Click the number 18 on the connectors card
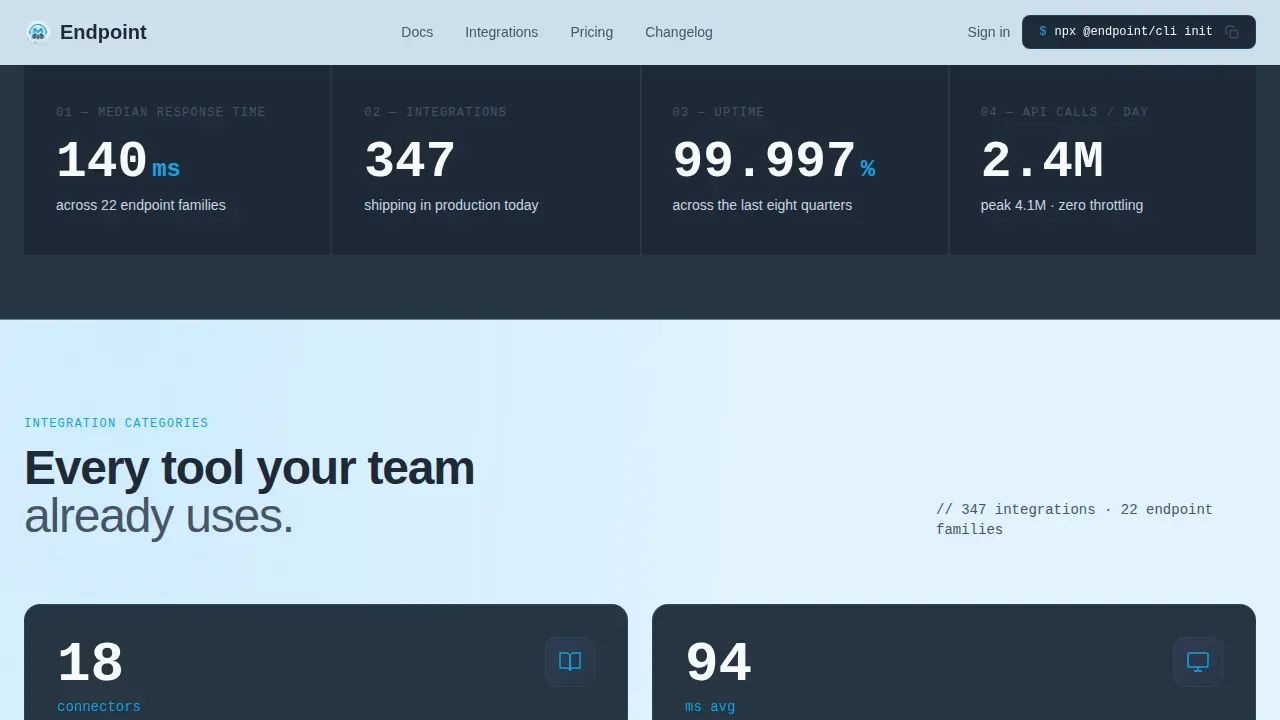Image resolution: width=1280 pixels, height=720 pixels. [90, 664]
